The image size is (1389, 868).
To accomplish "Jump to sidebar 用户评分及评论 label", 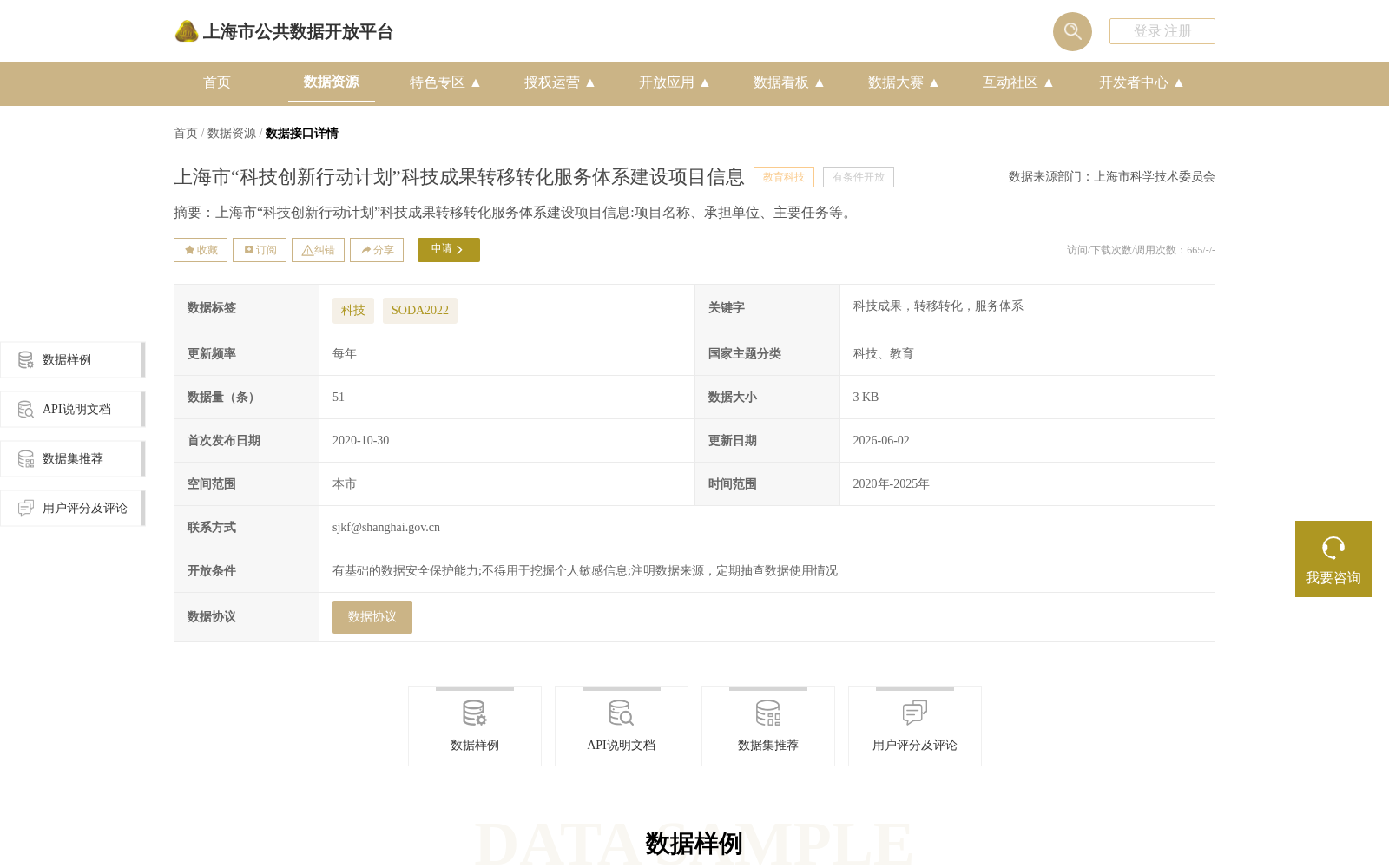I will 85,508.
